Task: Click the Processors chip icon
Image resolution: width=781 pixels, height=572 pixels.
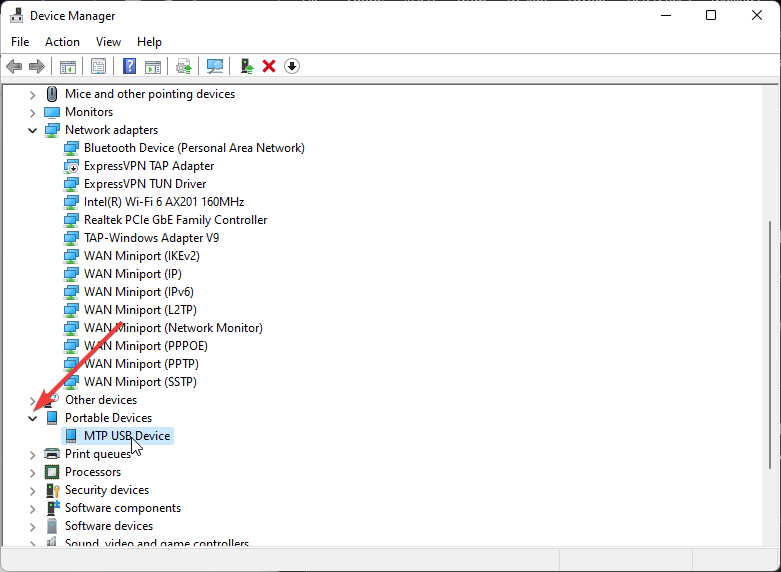Action: pos(52,472)
